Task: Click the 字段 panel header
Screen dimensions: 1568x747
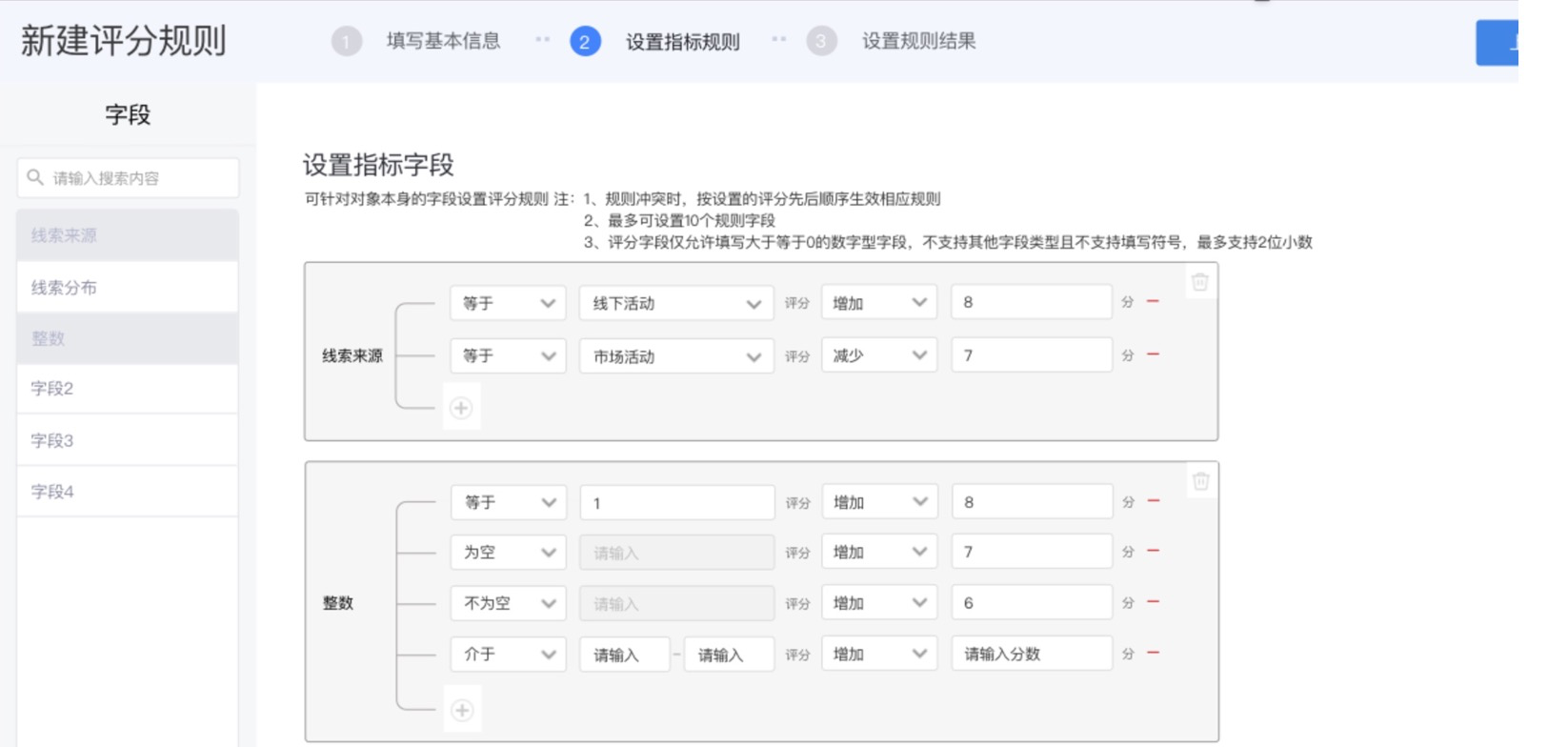Action: (128, 114)
